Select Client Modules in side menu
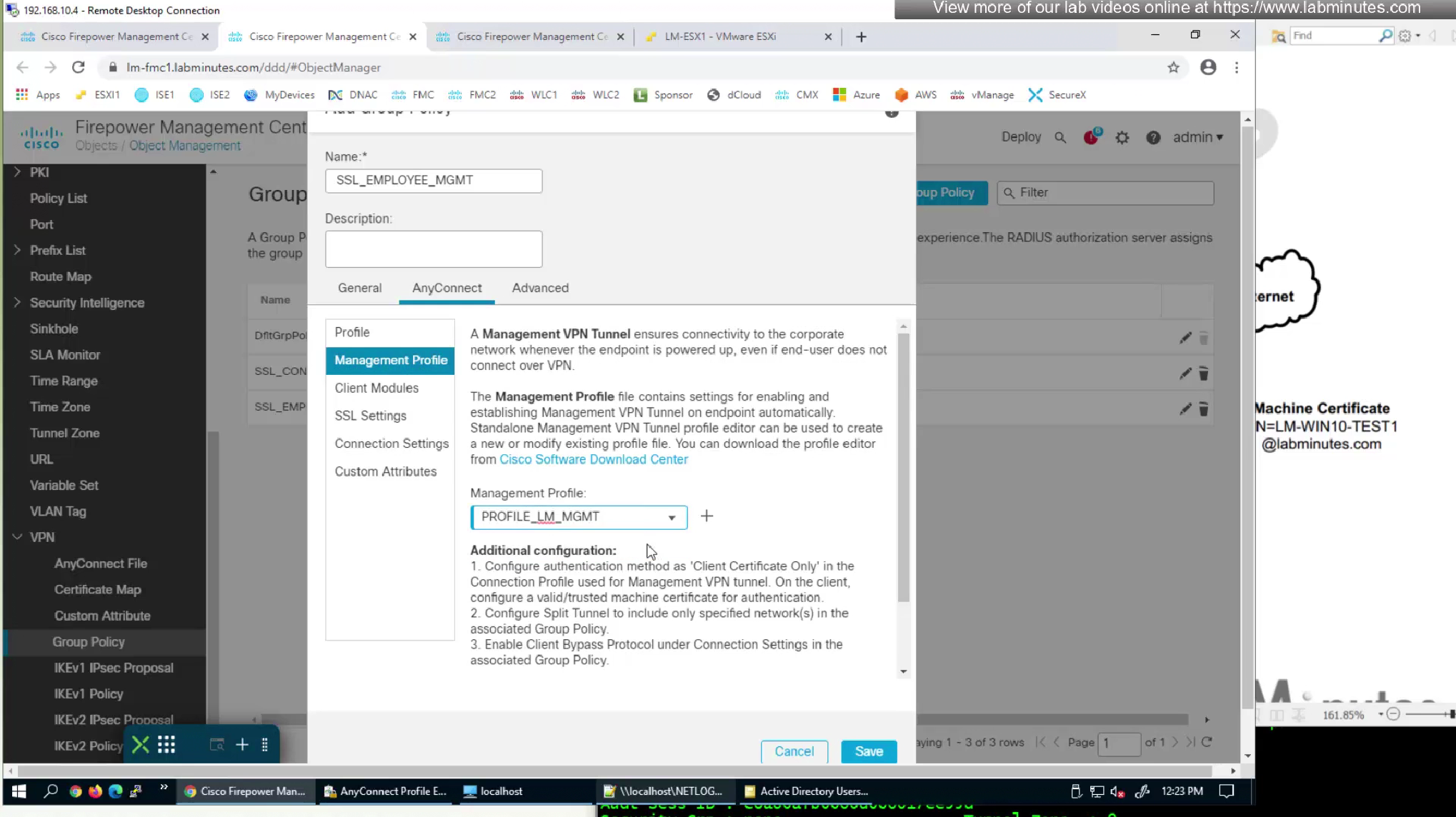This screenshot has height=817, width=1456. click(377, 388)
